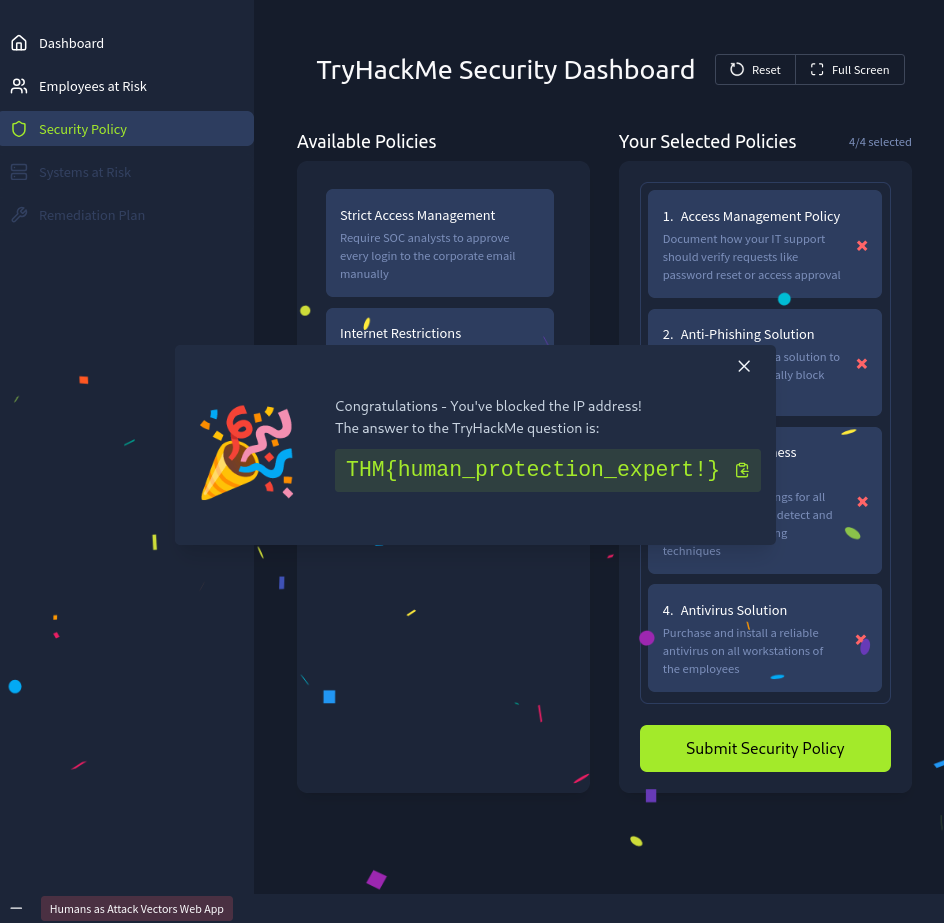The width and height of the screenshot is (944, 923).
Task: Click the Employees at Risk people icon
Action: point(19,86)
